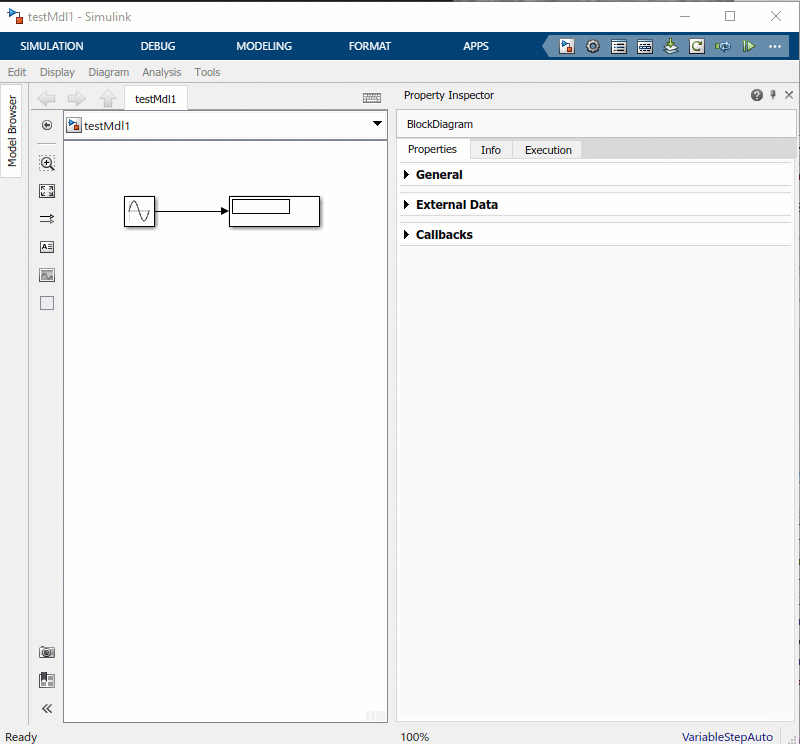Open Model Settings gear icon
The height and width of the screenshot is (744, 800).
(x=593, y=46)
